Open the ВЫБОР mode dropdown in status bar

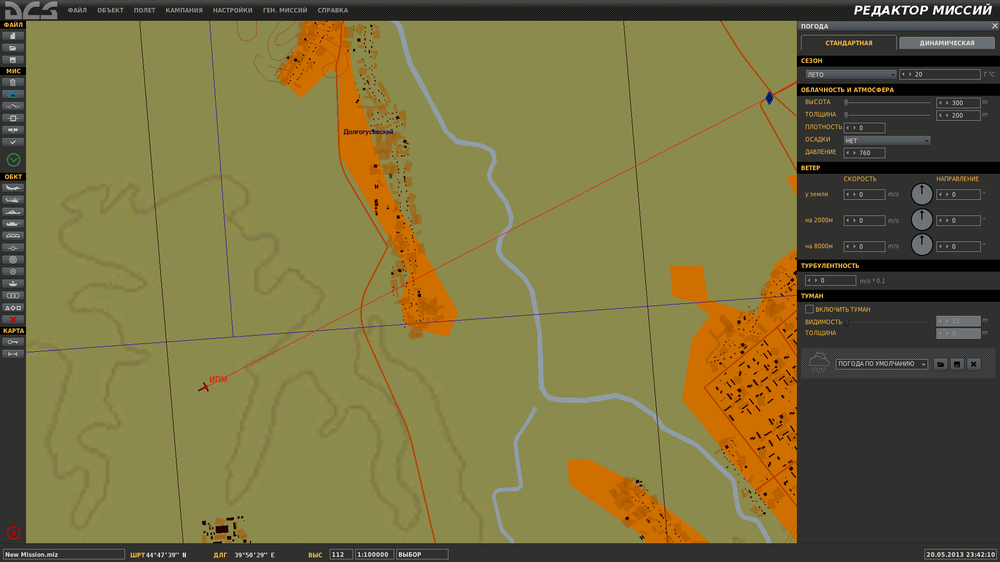(422, 555)
